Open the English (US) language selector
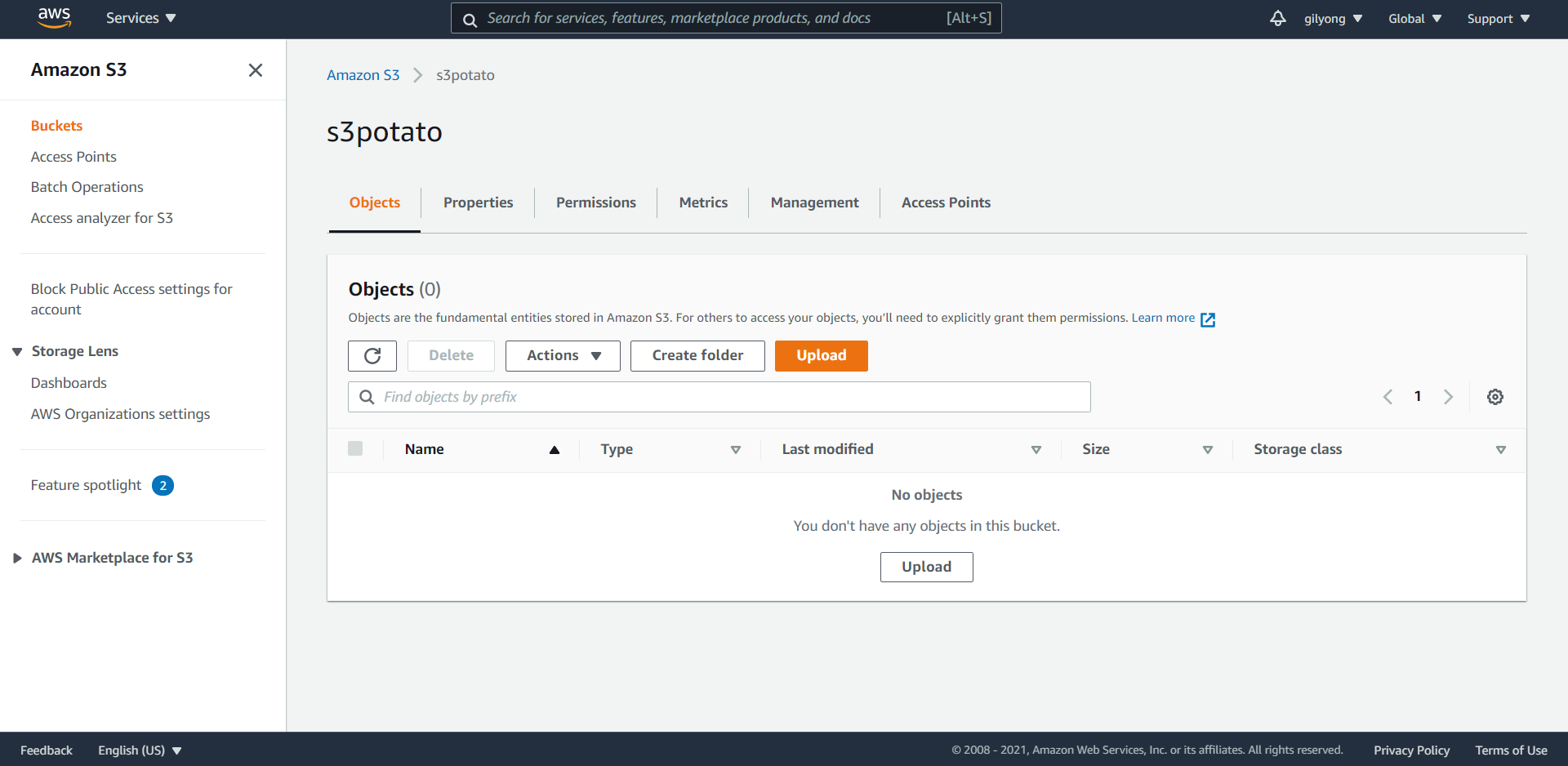Image resolution: width=1568 pixels, height=766 pixels. [x=140, y=750]
